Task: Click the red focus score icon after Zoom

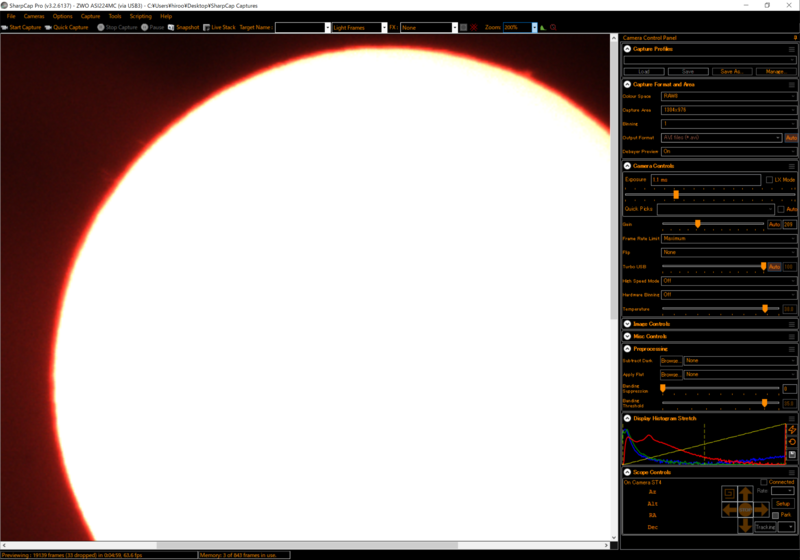Action: pyautogui.click(x=553, y=28)
